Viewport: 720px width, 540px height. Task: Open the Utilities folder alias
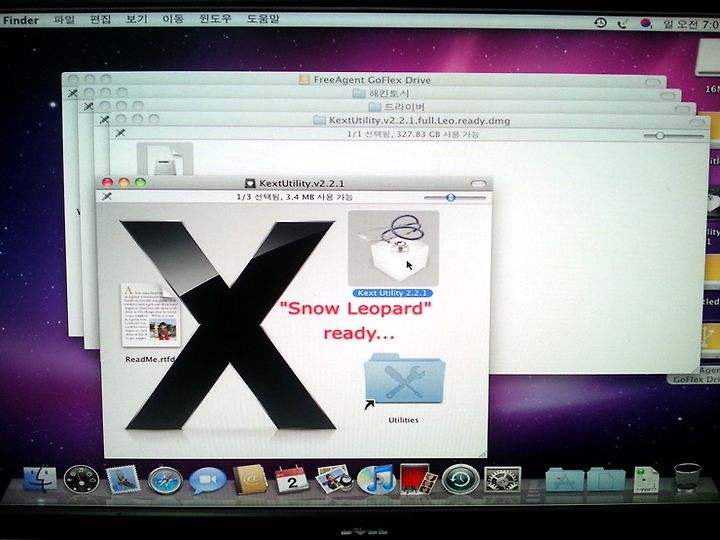404,379
